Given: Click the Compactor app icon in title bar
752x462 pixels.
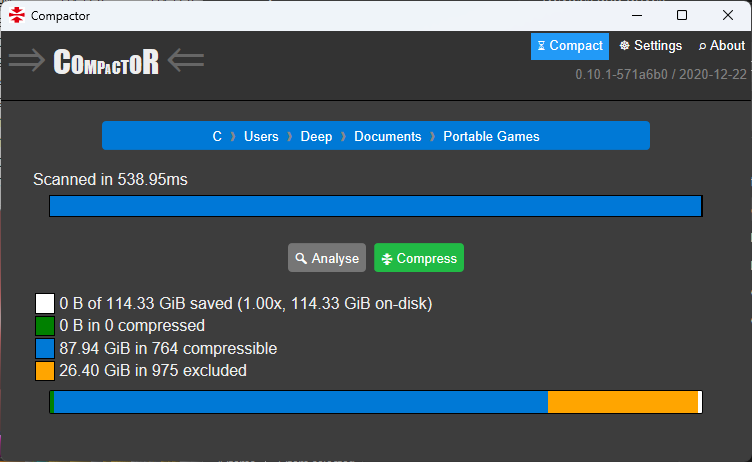Looking at the screenshot, I should 16,15.
